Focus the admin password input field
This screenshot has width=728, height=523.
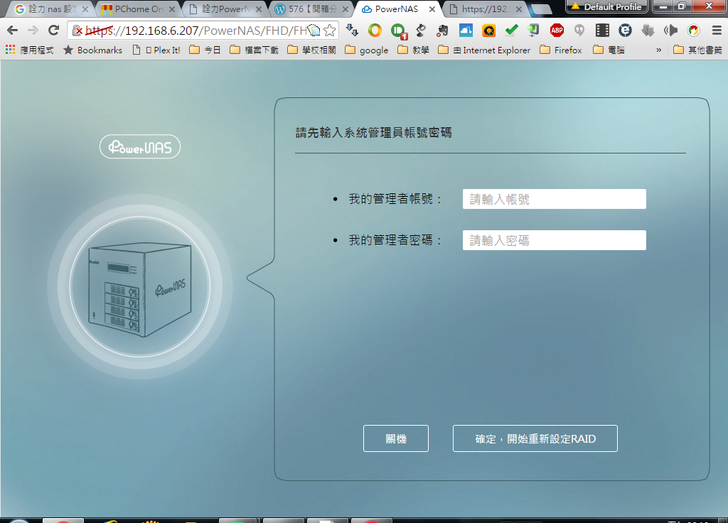click(554, 240)
